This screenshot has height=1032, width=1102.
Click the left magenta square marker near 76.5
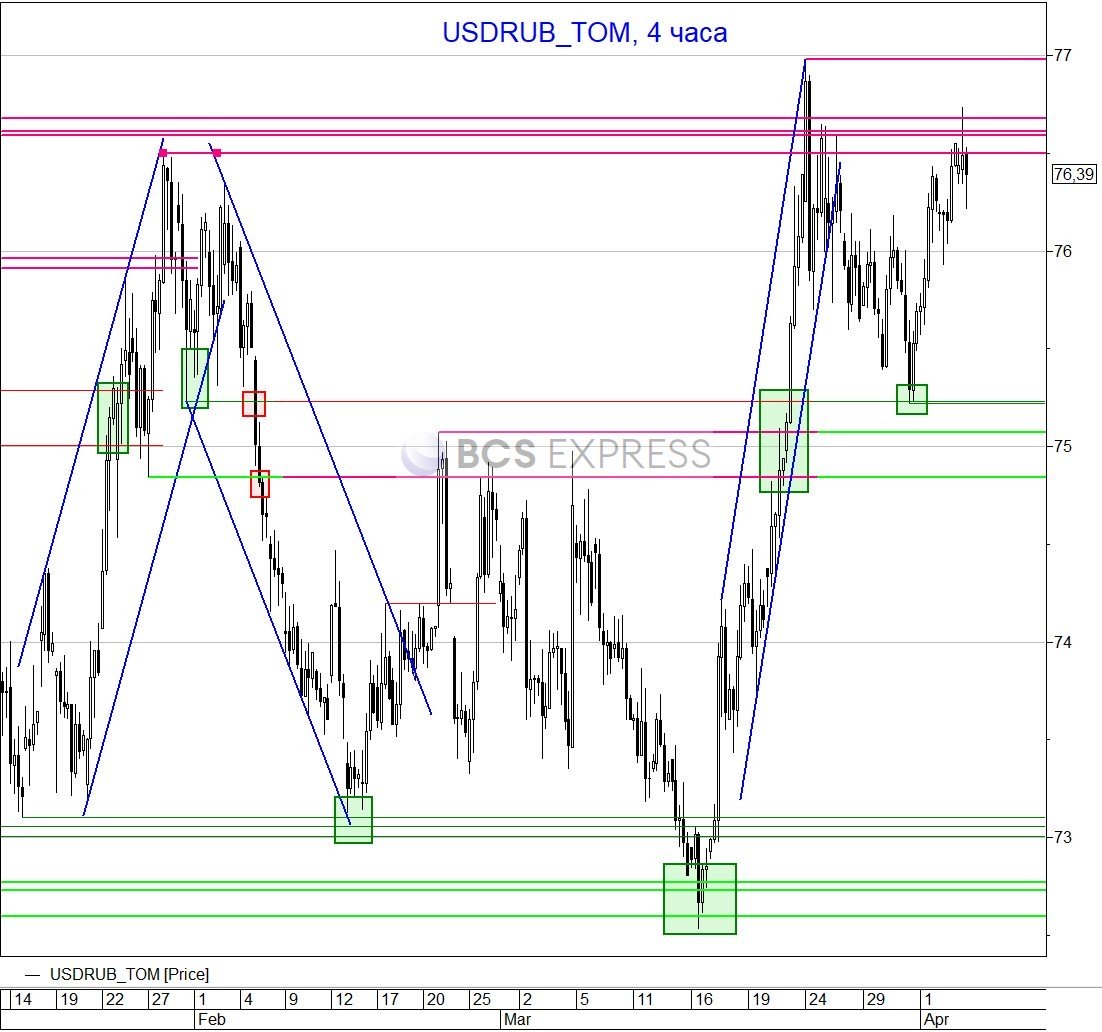[163, 153]
